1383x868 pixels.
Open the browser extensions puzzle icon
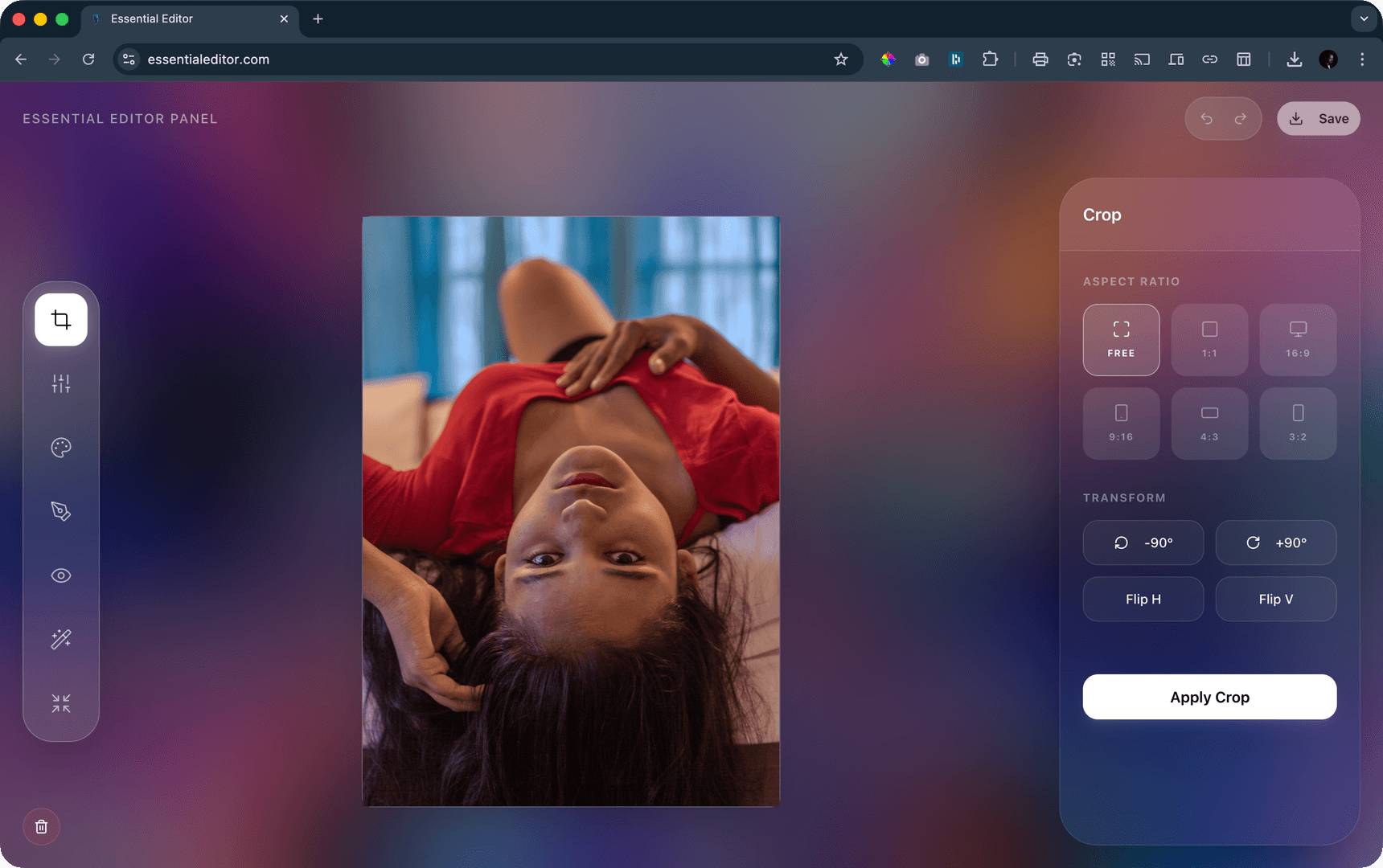tap(991, 59)
